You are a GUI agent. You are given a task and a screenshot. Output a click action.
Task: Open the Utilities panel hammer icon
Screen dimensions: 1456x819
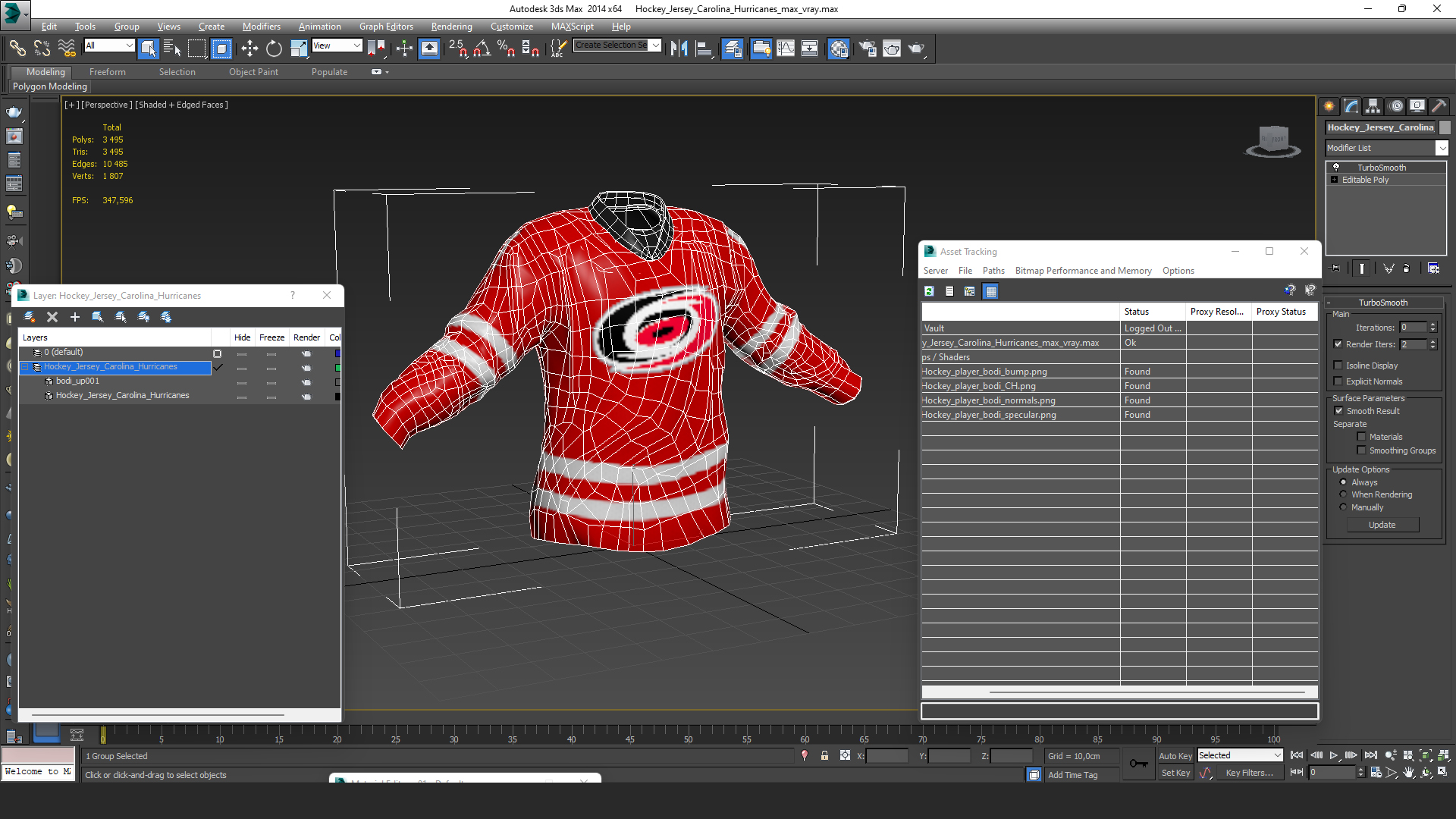tap(1439, 106)
